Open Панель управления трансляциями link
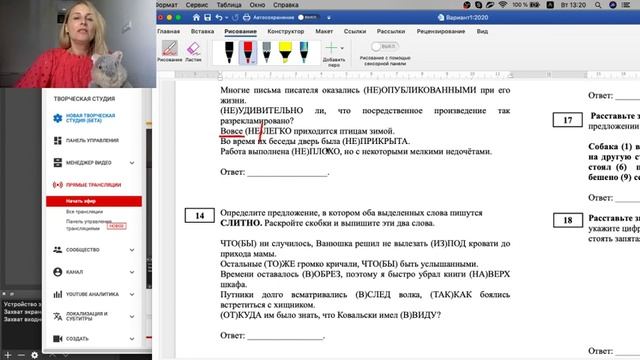The height and width of the screenshot is (360, 640). click(x=89, y=225)
